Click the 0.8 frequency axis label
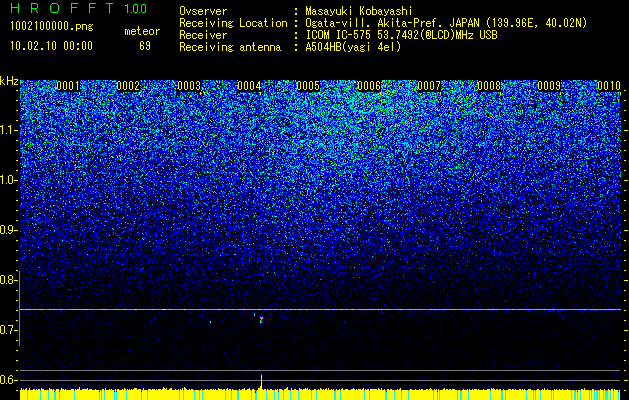The image size is (629, 400). tap(7, 280)
